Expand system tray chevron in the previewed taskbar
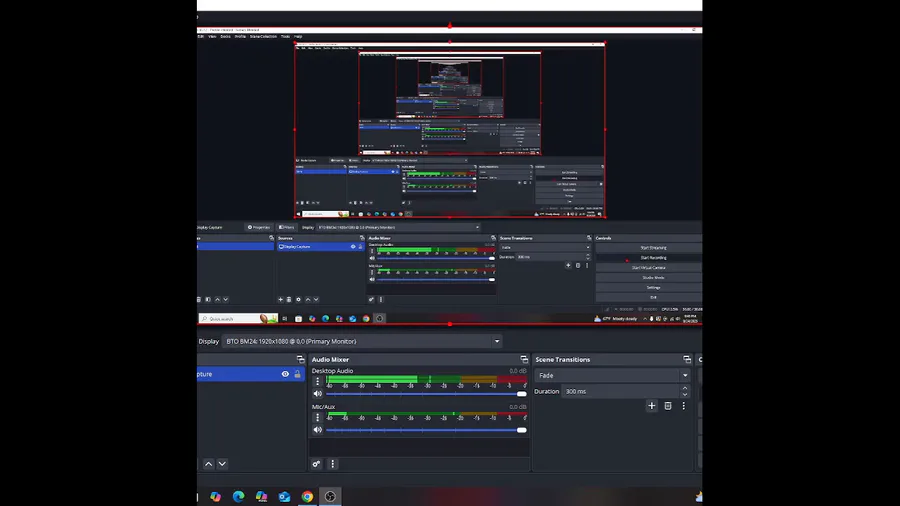 coord(645,319)
